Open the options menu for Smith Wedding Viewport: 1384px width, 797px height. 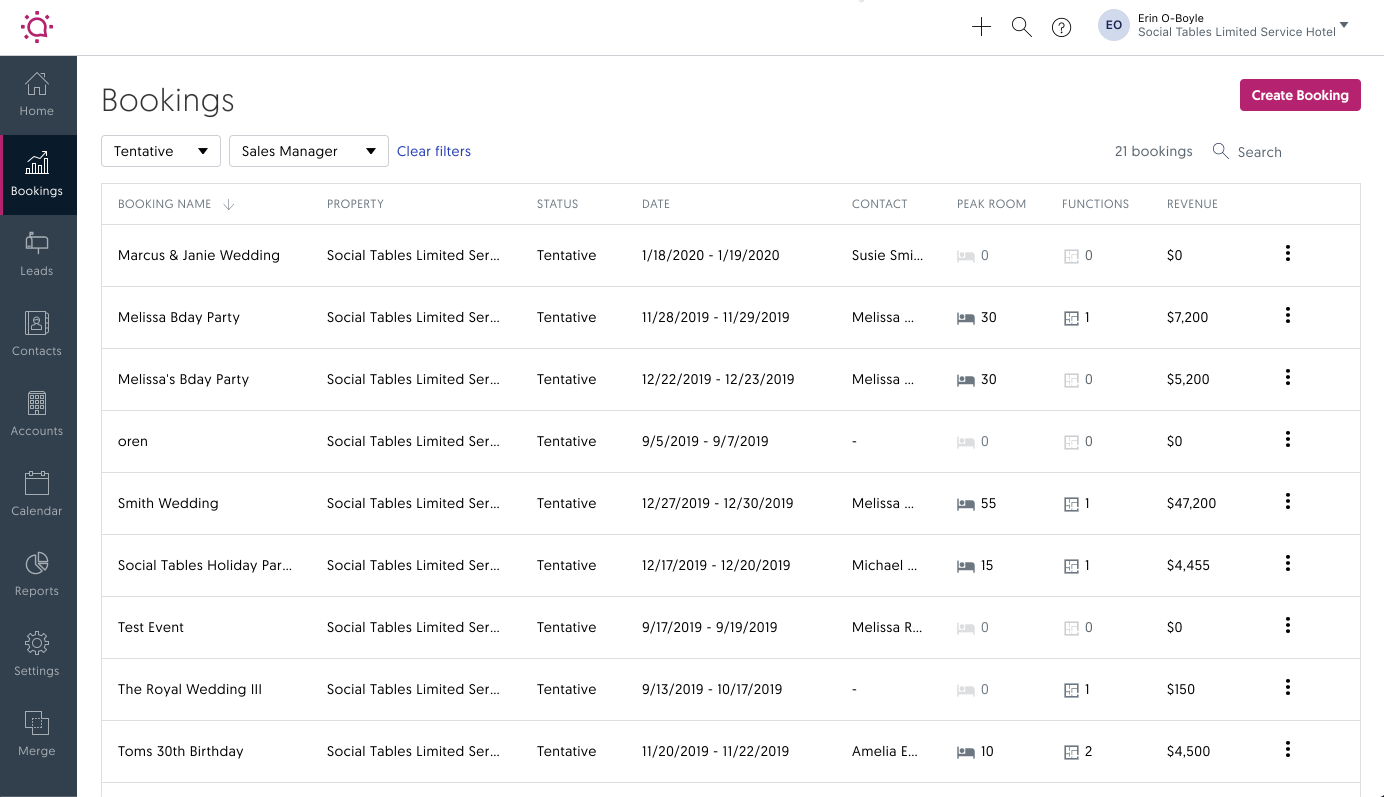pyautogui.click(x=1287, y=501)
